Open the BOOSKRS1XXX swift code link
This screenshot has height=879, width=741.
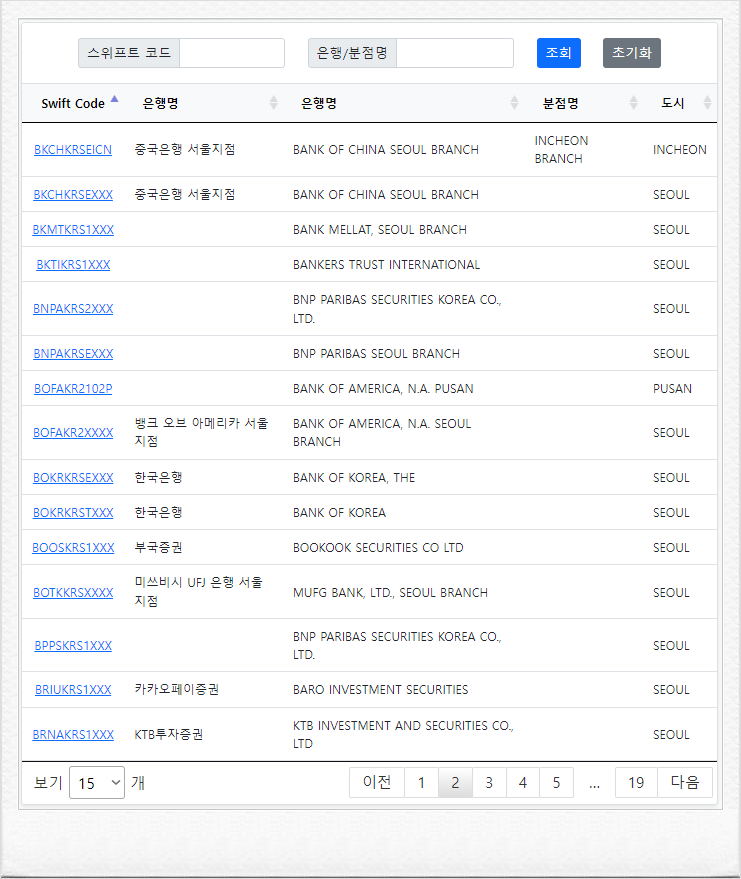73,548
